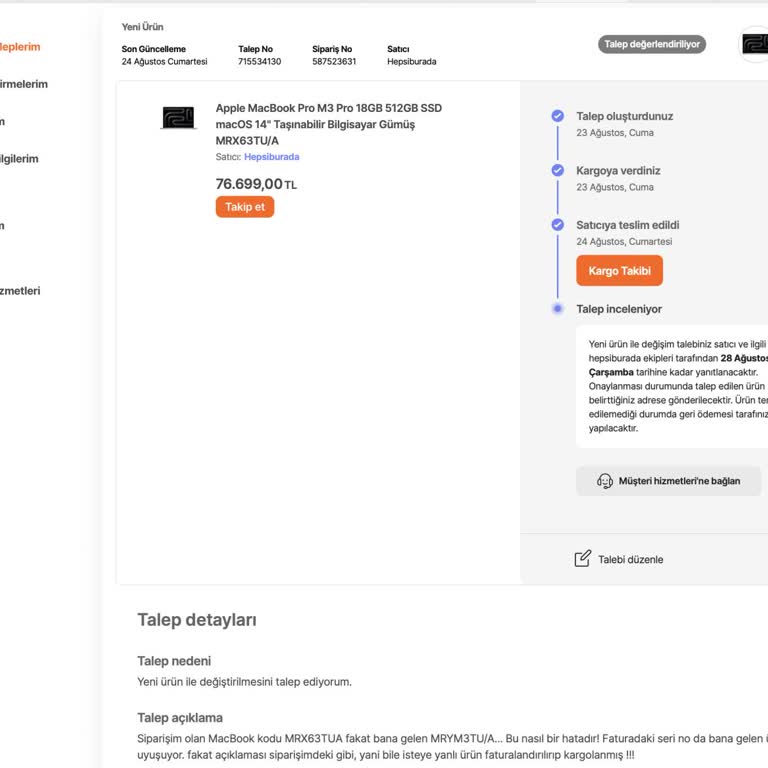Click the small product image in top-right header

pos(755,45)
